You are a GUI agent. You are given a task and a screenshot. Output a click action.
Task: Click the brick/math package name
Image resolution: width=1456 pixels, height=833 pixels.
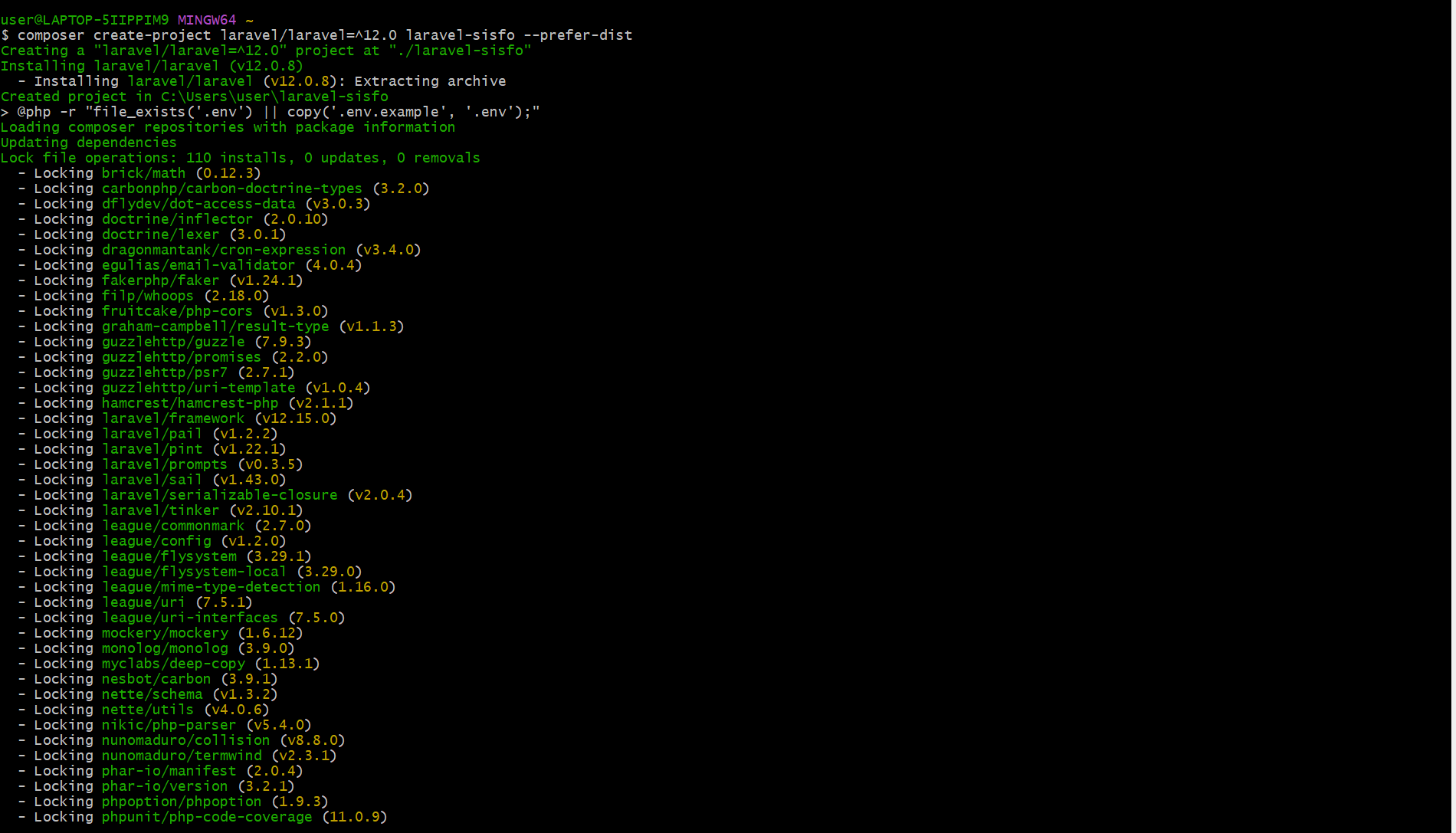[x=143, y=173]
